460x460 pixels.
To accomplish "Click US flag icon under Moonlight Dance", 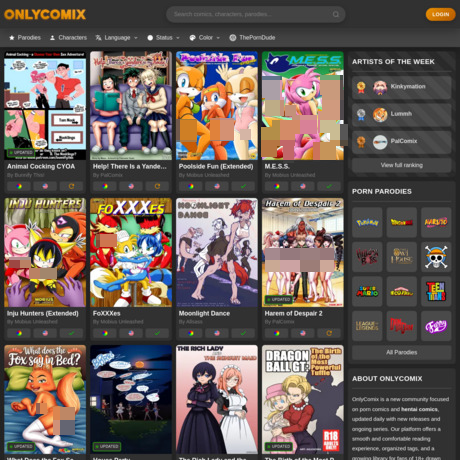I will (217, 333).
